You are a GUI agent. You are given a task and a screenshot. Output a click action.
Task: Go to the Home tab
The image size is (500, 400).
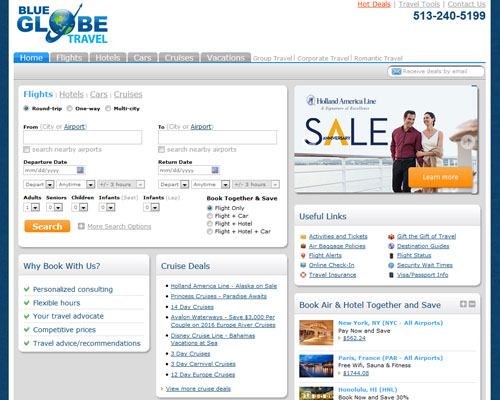pyautogui.click(x=31, y=58)
